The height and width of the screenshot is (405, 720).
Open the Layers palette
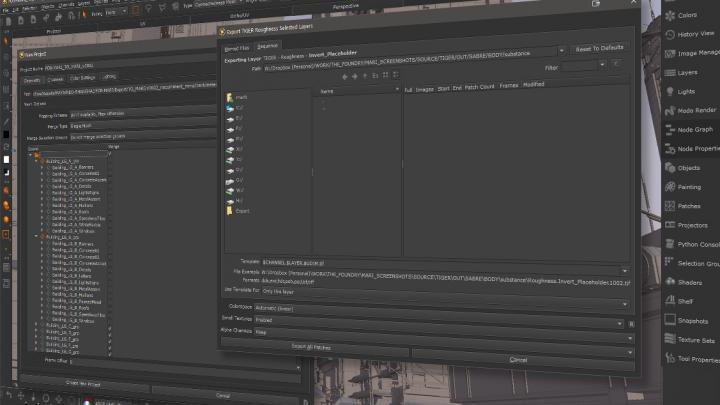tap(690, 72)
